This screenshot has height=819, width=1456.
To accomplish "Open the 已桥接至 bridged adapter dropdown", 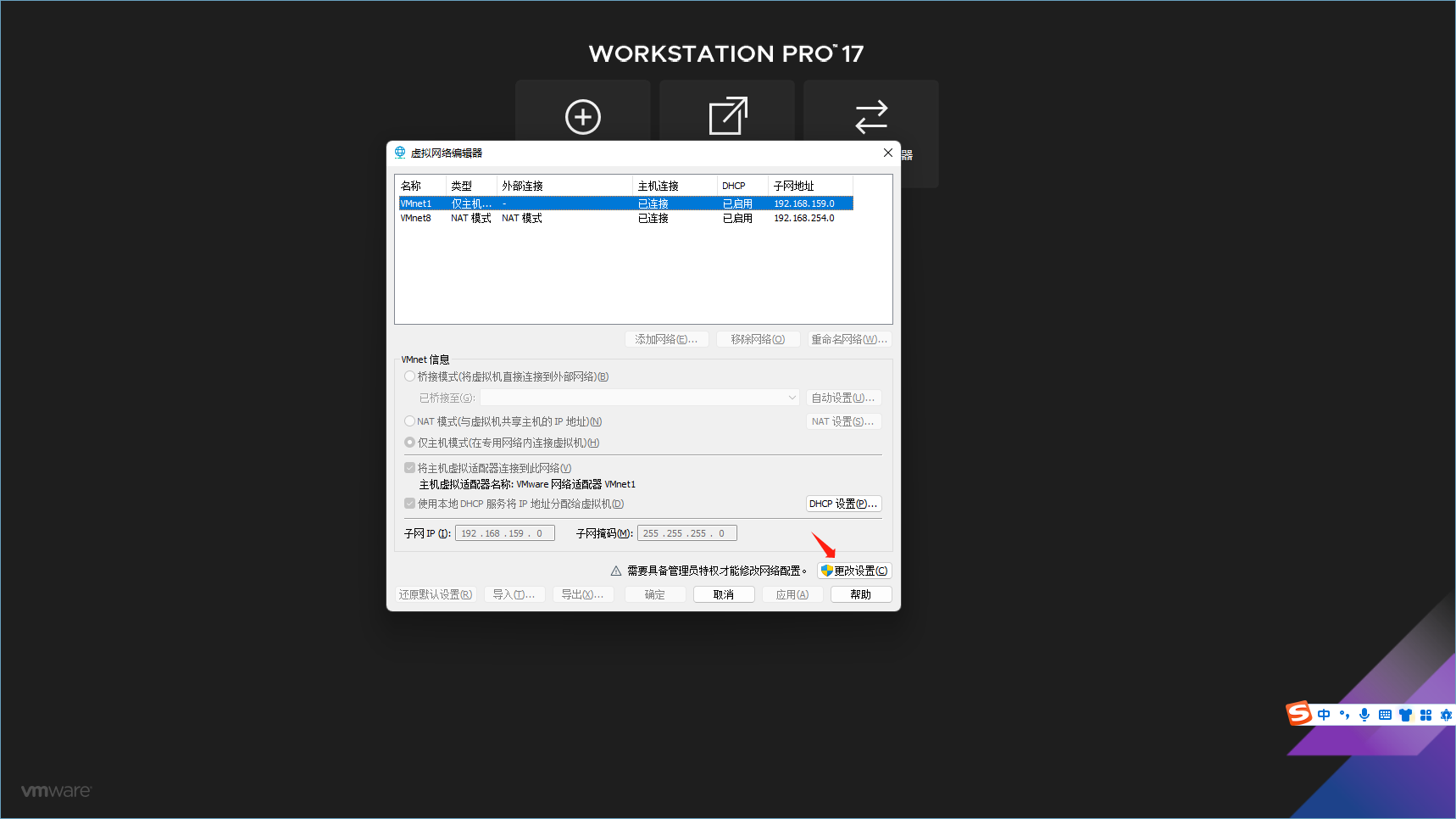I will [640, 398].
